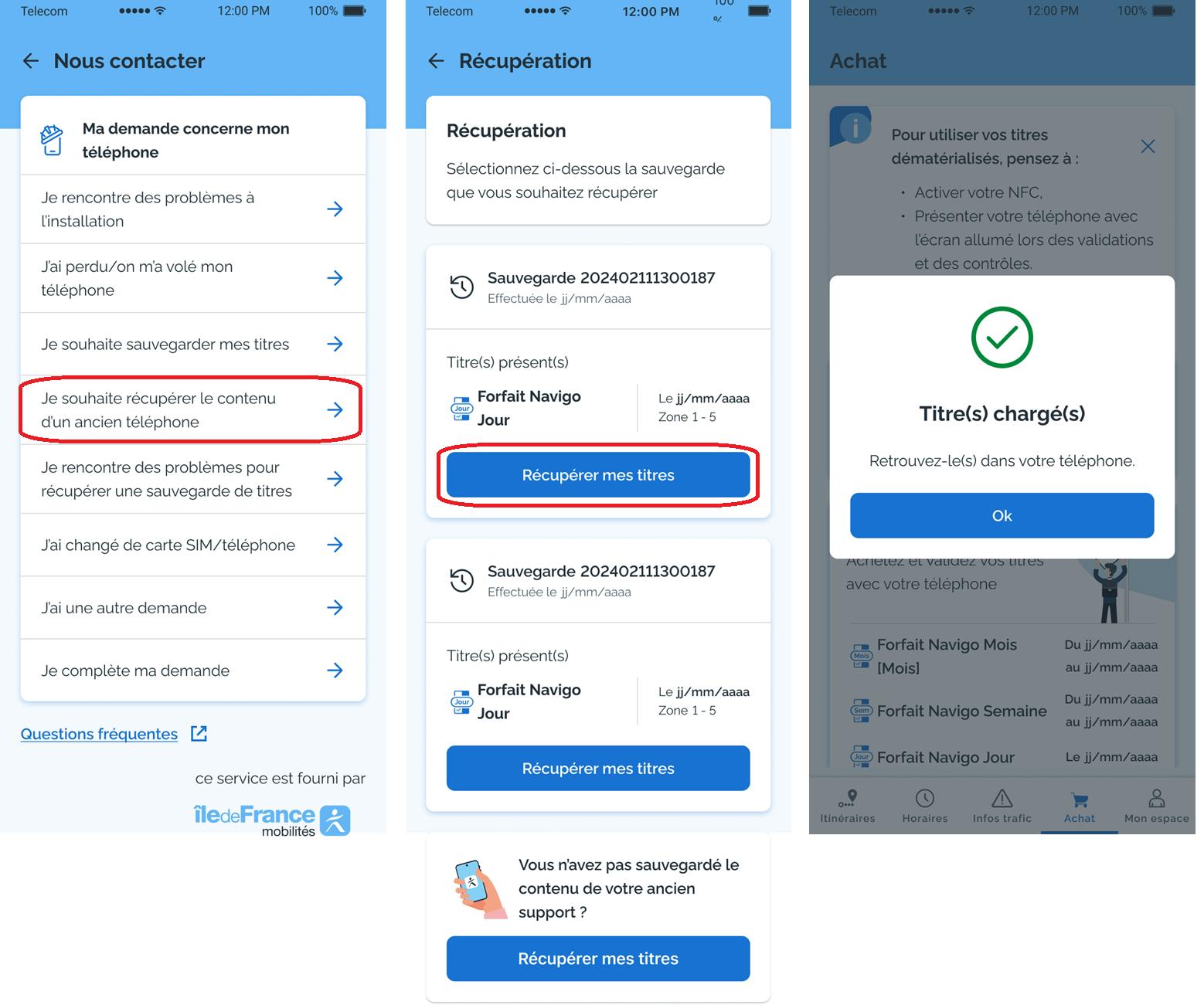This screenshot has width=1204, height=1005.
Task: Open the external link icon beside Questions fréquentes
Action: coord(199,733)
